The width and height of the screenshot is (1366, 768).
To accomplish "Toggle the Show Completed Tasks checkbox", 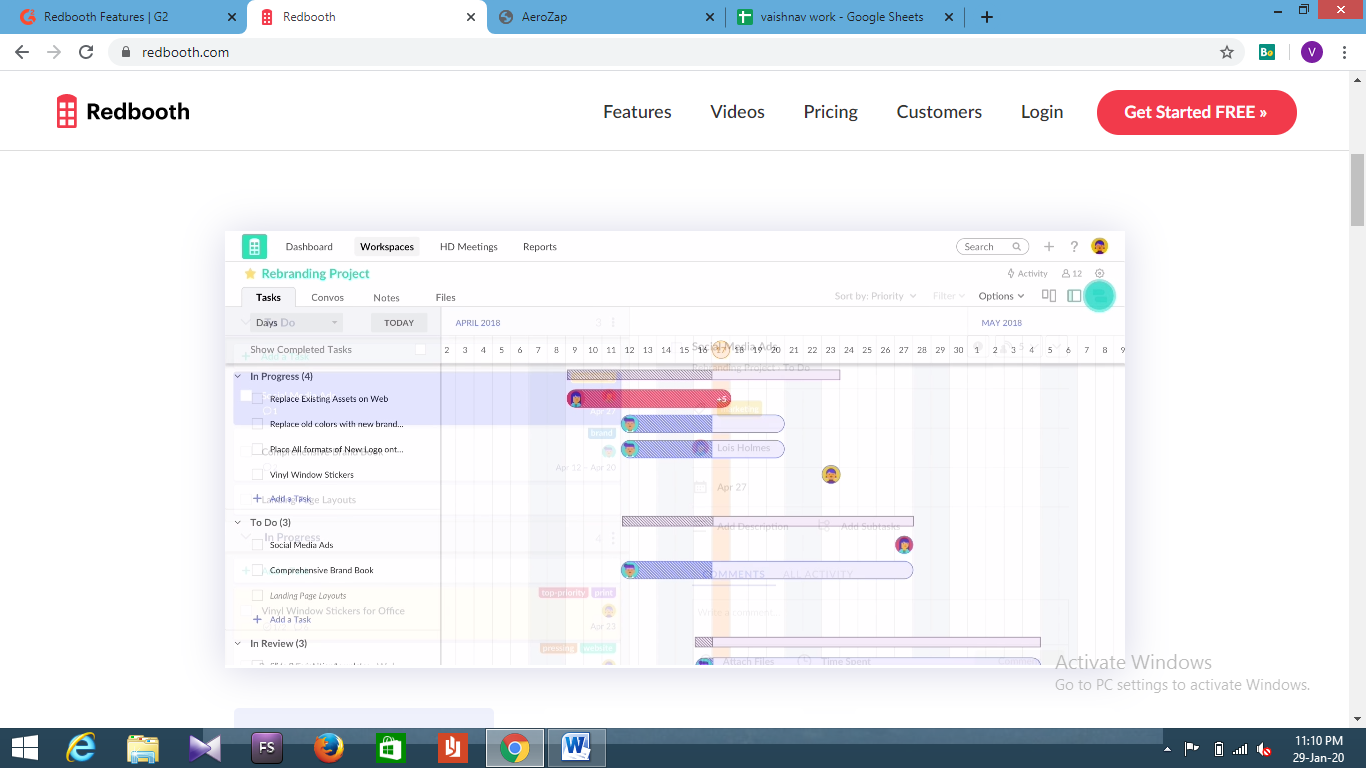I will [x=420, y=350].
